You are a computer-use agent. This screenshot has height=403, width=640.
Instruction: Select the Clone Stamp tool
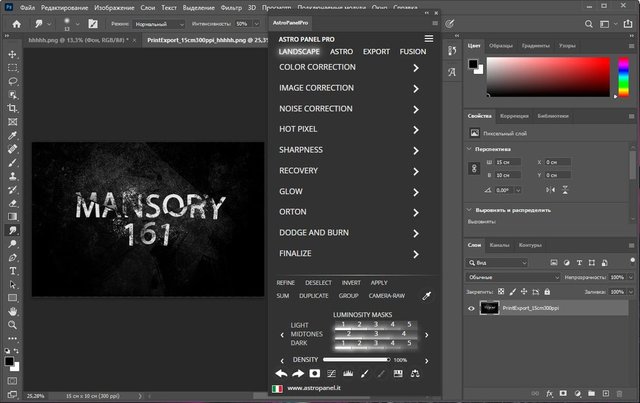click(13, 176)
